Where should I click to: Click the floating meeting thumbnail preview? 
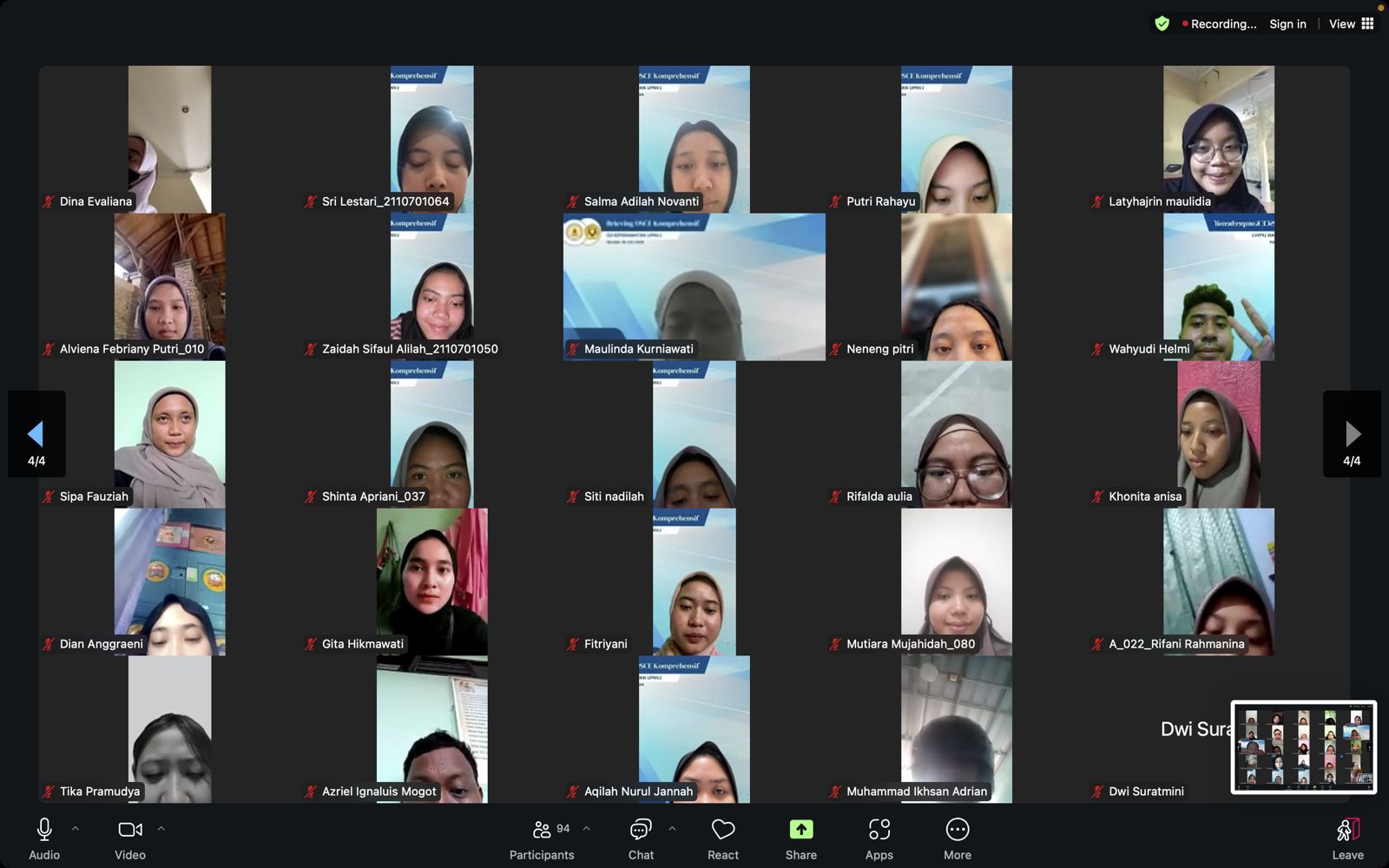click(x=1303, y=746)
